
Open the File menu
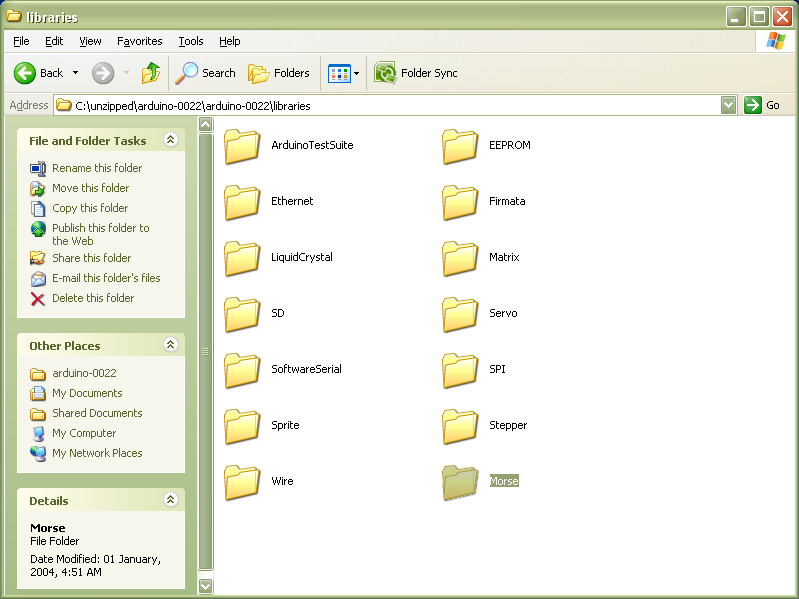coord(21,41)
